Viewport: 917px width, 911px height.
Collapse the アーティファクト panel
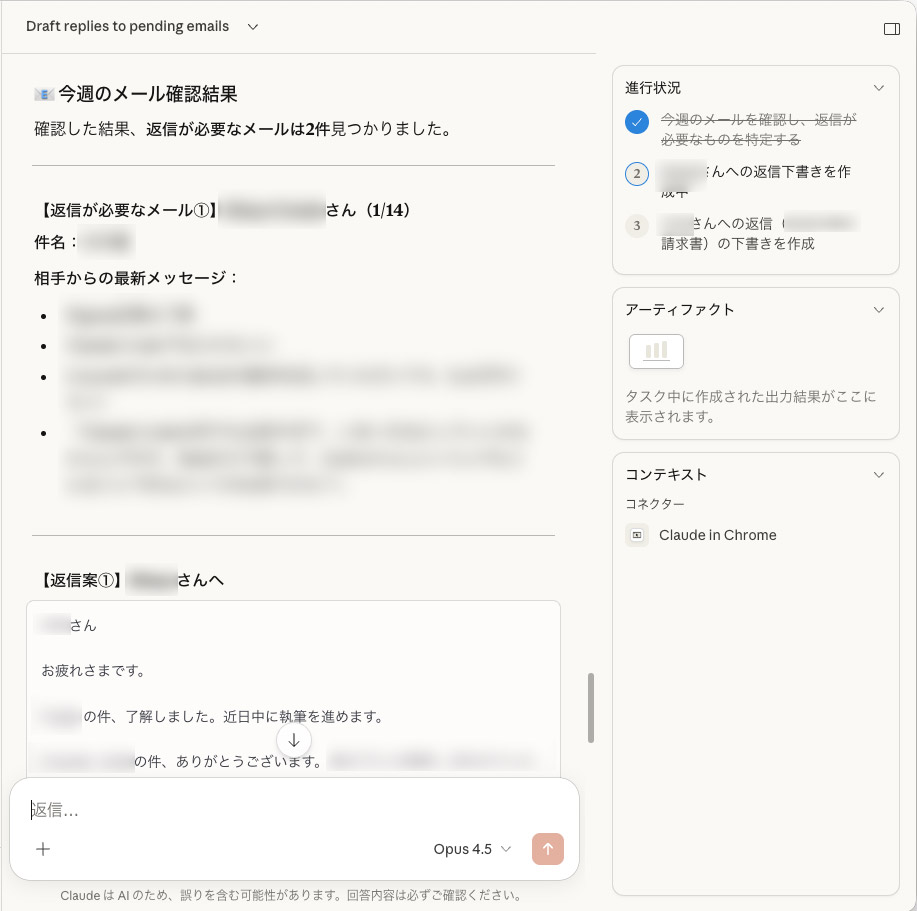pos(879,310)
